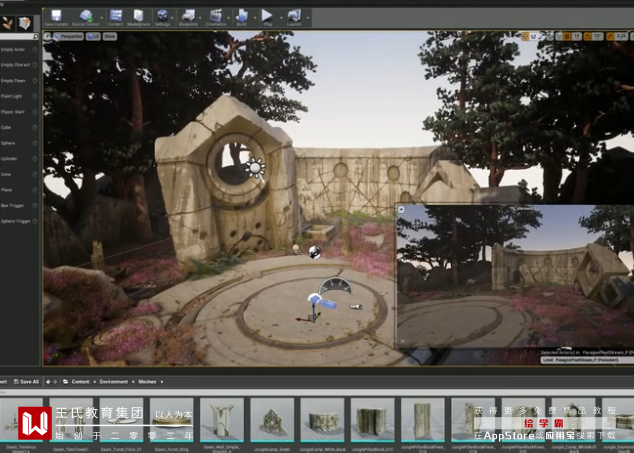The height and width of the screenshot is (453, 634).
Task: Select Sphere Trigger in the Modes panel
Action: tap(19, 221)
